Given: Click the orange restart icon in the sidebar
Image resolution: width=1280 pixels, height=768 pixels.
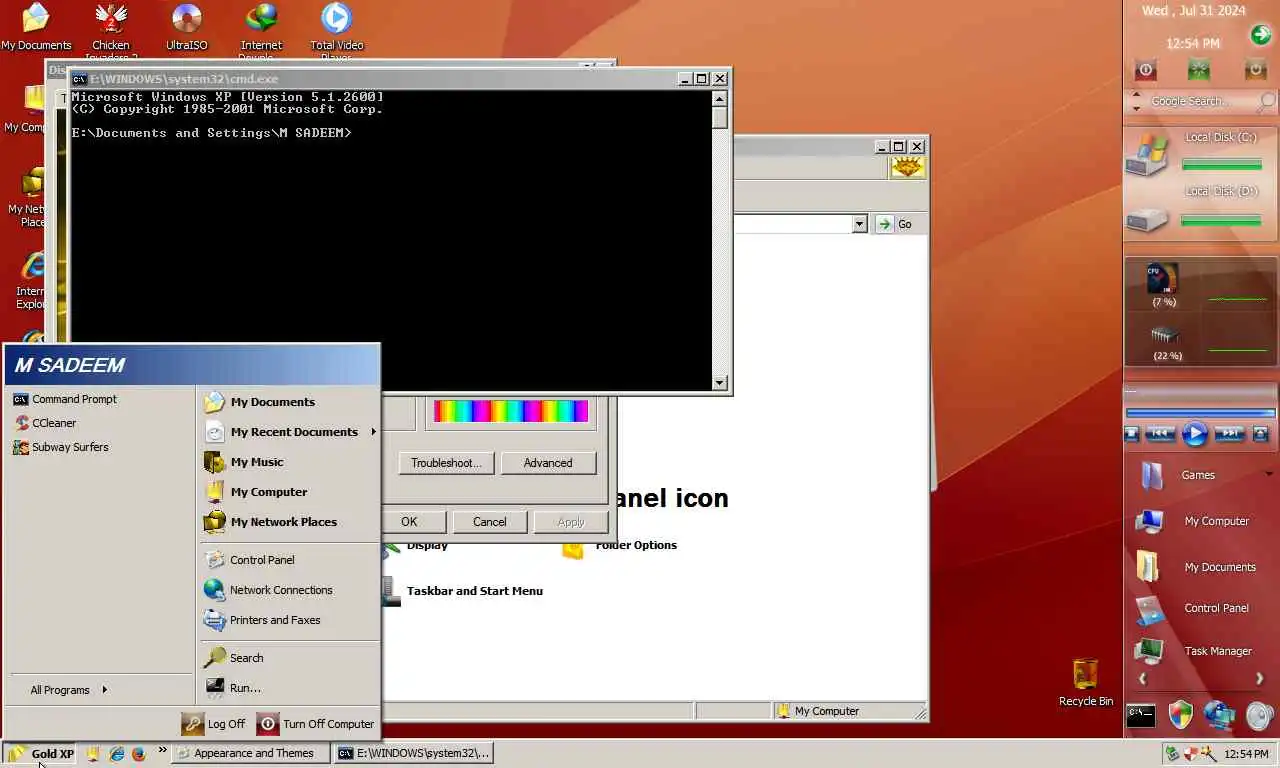Looking at the screenshot, I should (x=1255, y=70).
